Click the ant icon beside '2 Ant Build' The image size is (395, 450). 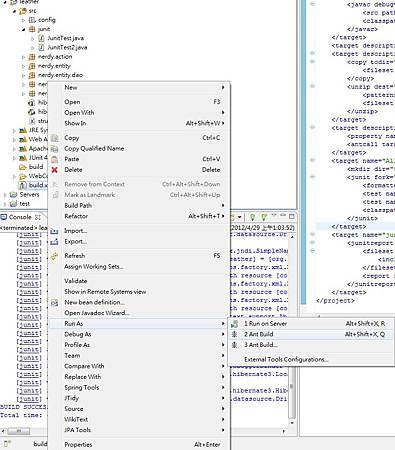tap(235, 334)
